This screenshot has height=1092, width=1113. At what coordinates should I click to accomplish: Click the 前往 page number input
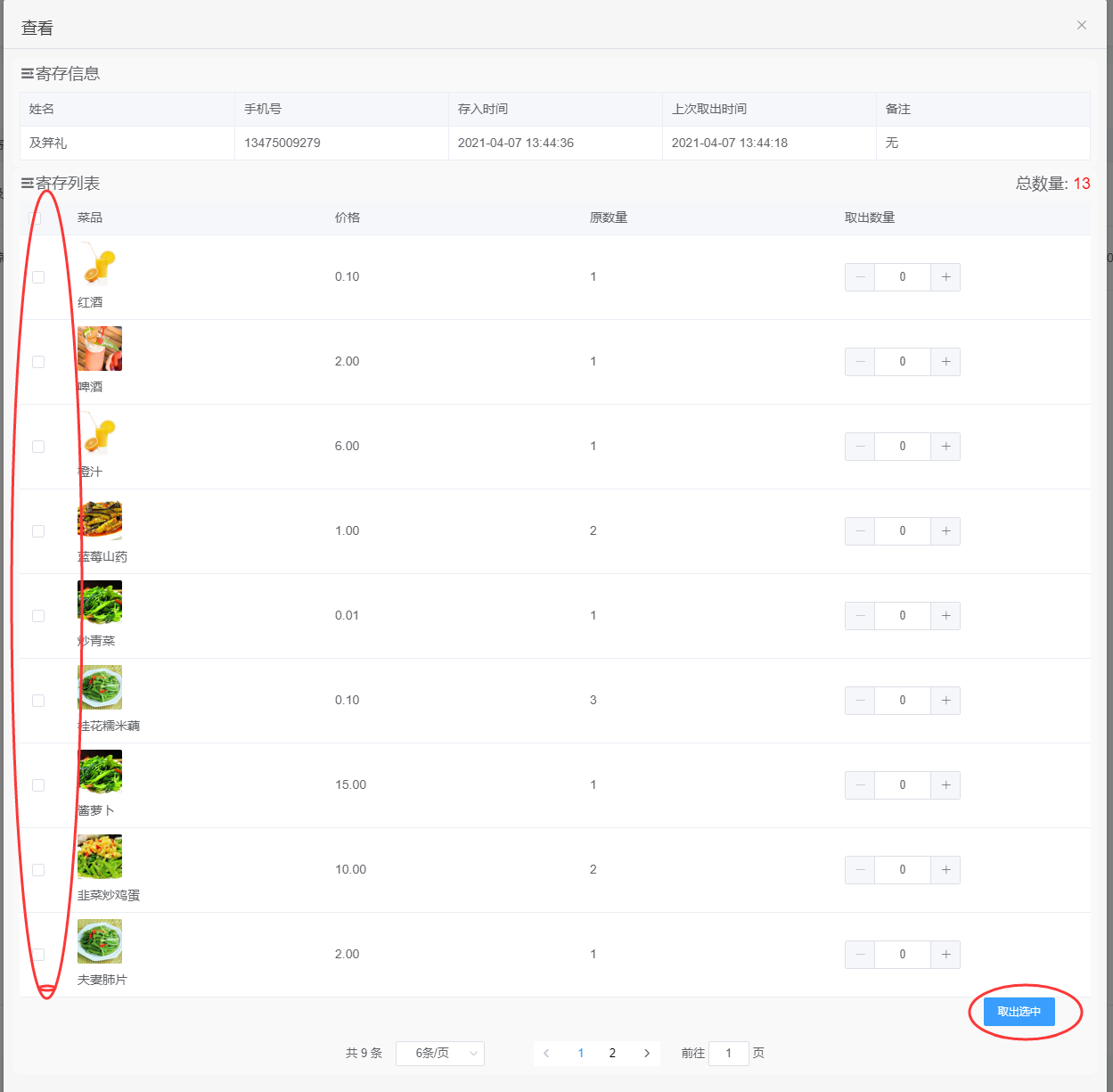click(729, 1054)
